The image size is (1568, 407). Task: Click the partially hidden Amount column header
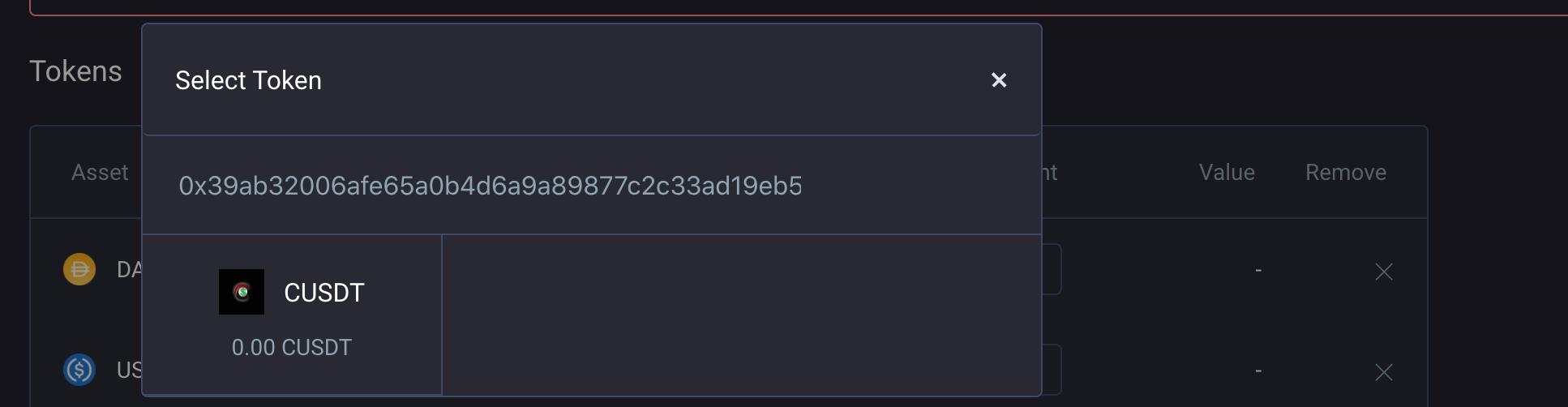pyautogui.click(x=1050, y=173)
